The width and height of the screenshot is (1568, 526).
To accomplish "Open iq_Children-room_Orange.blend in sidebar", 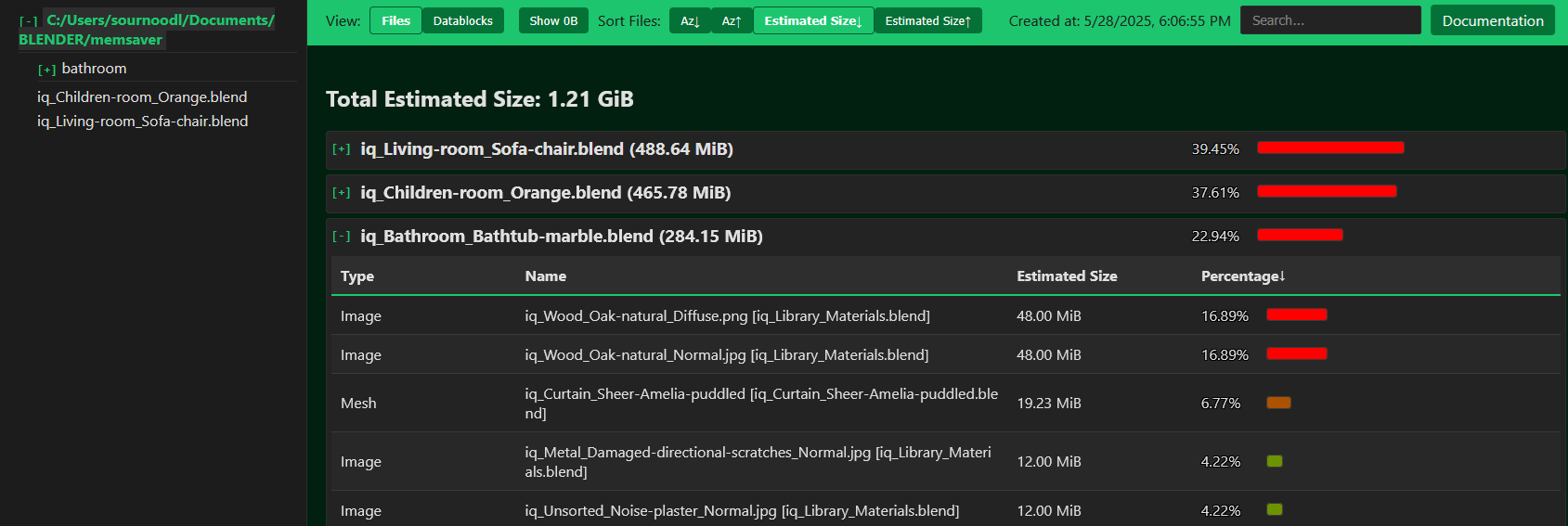I will coord(142,96).
